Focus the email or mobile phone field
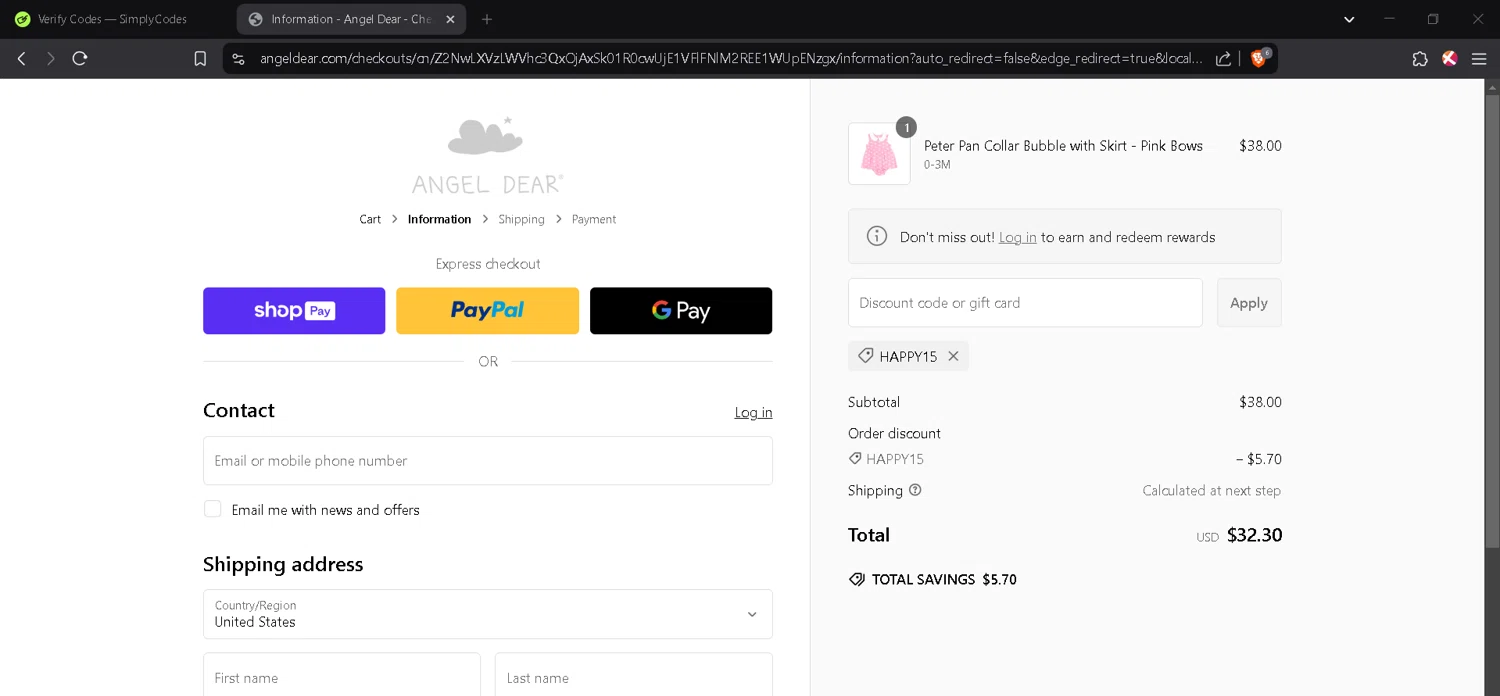The height and width of the screenshot is (696, 1500). coord(487,461)
